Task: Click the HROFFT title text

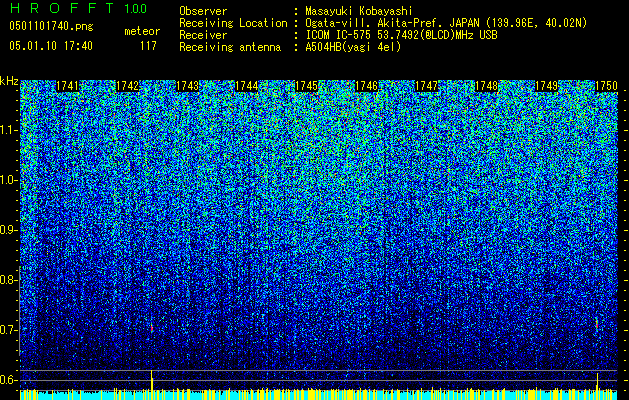Action: coord(62,8)
